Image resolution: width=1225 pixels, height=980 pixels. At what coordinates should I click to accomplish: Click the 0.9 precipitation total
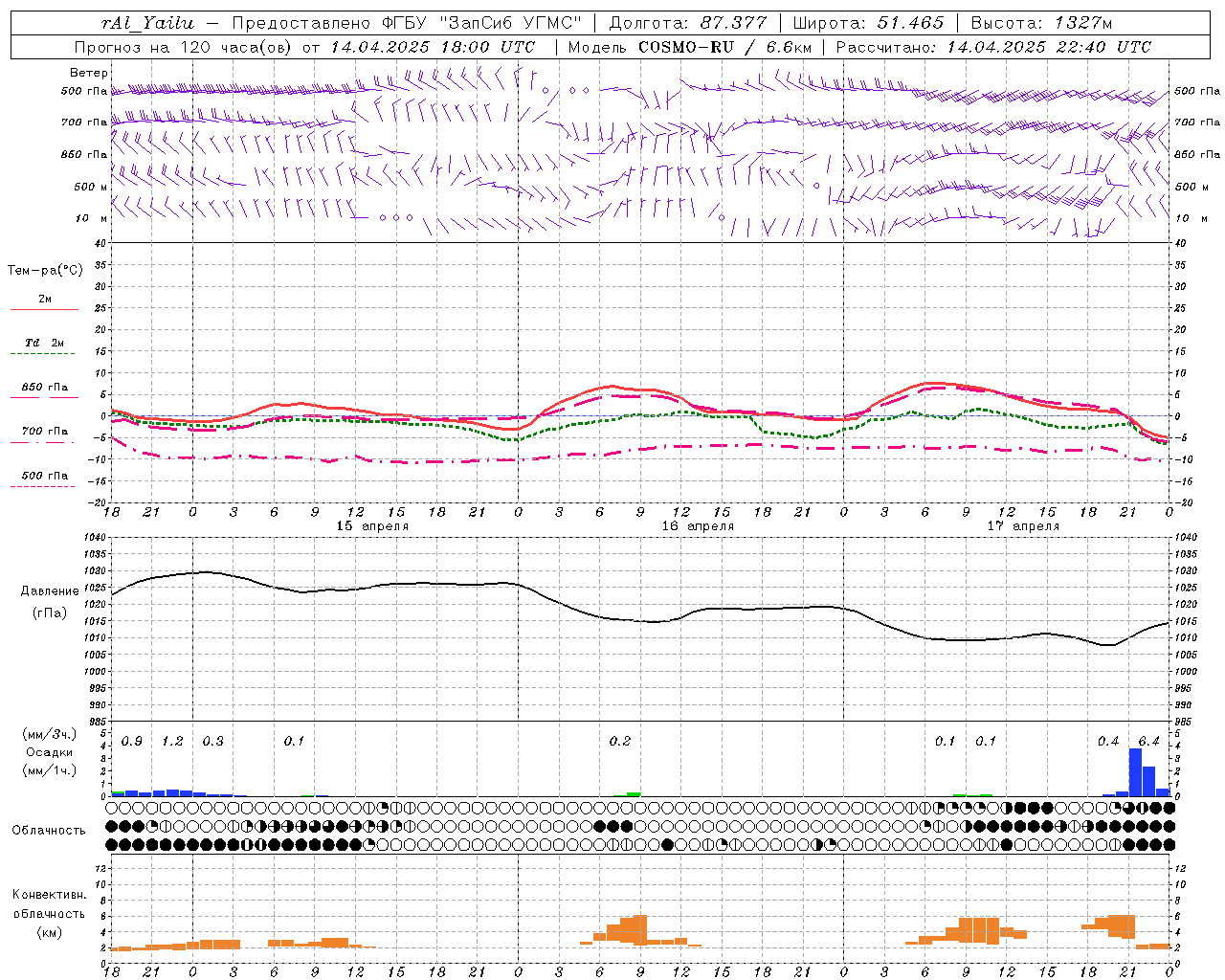pyautogui.click(x=132, y=741)
